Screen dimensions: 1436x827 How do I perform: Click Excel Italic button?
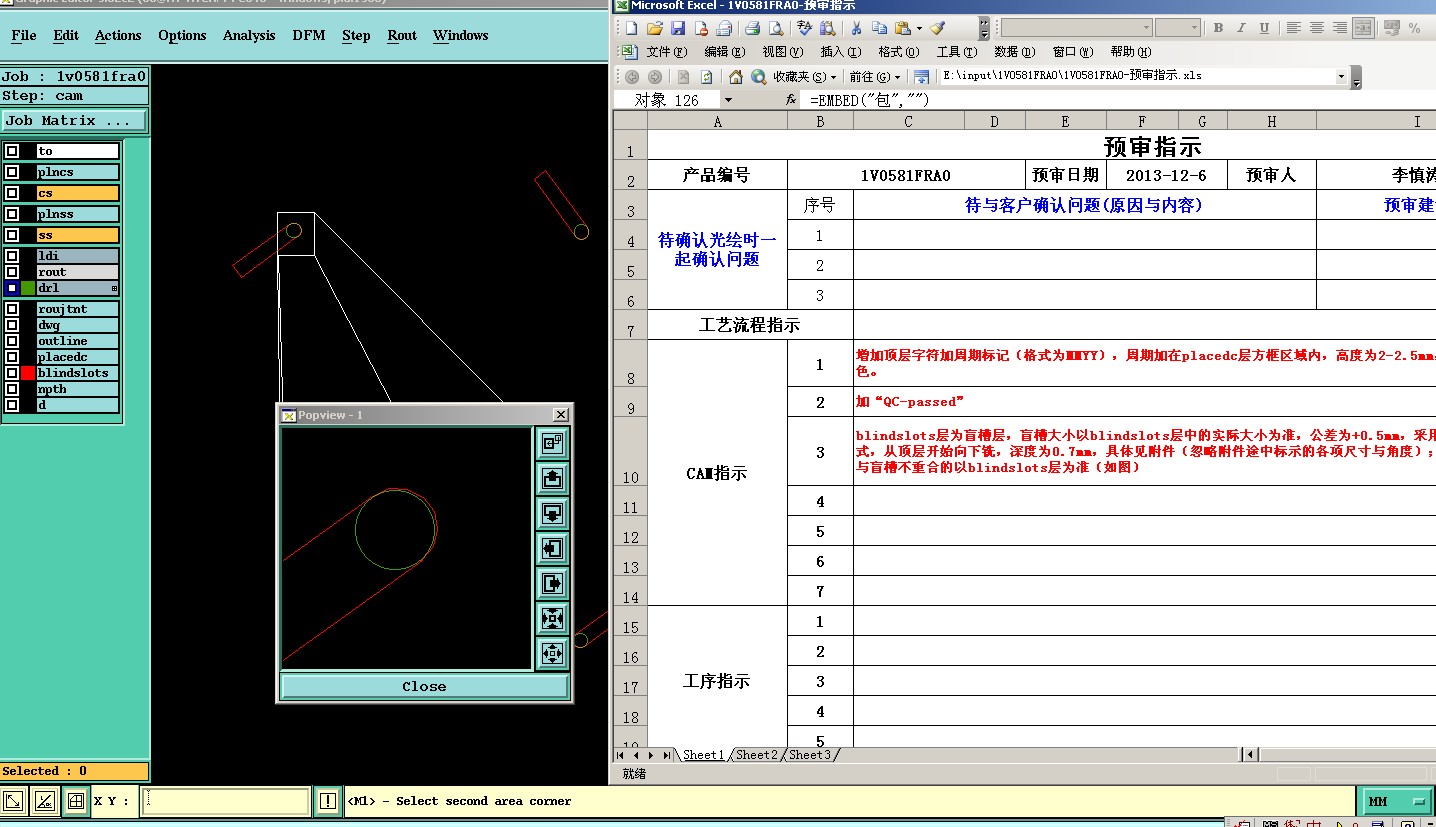1242,28
